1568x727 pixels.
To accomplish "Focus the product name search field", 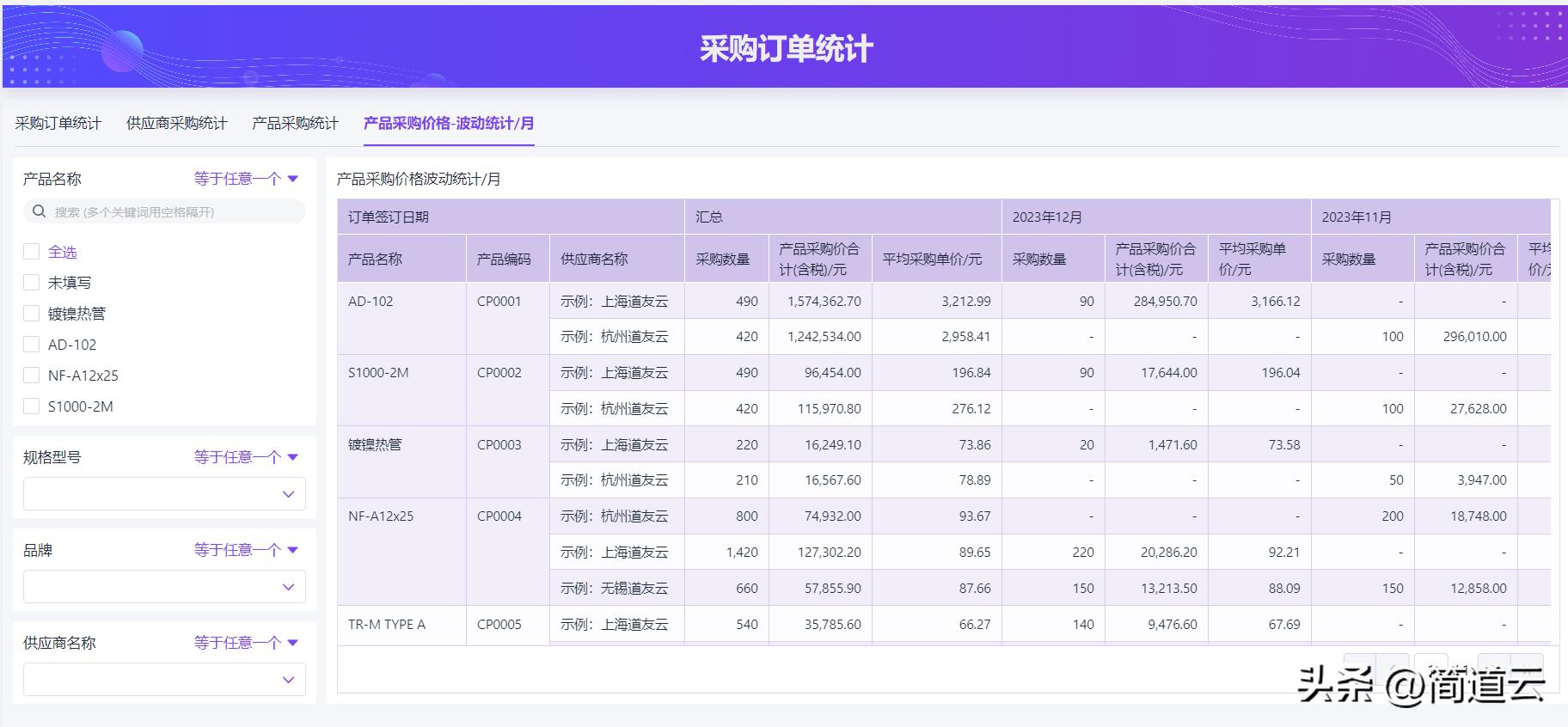I will tap(164, 211).
